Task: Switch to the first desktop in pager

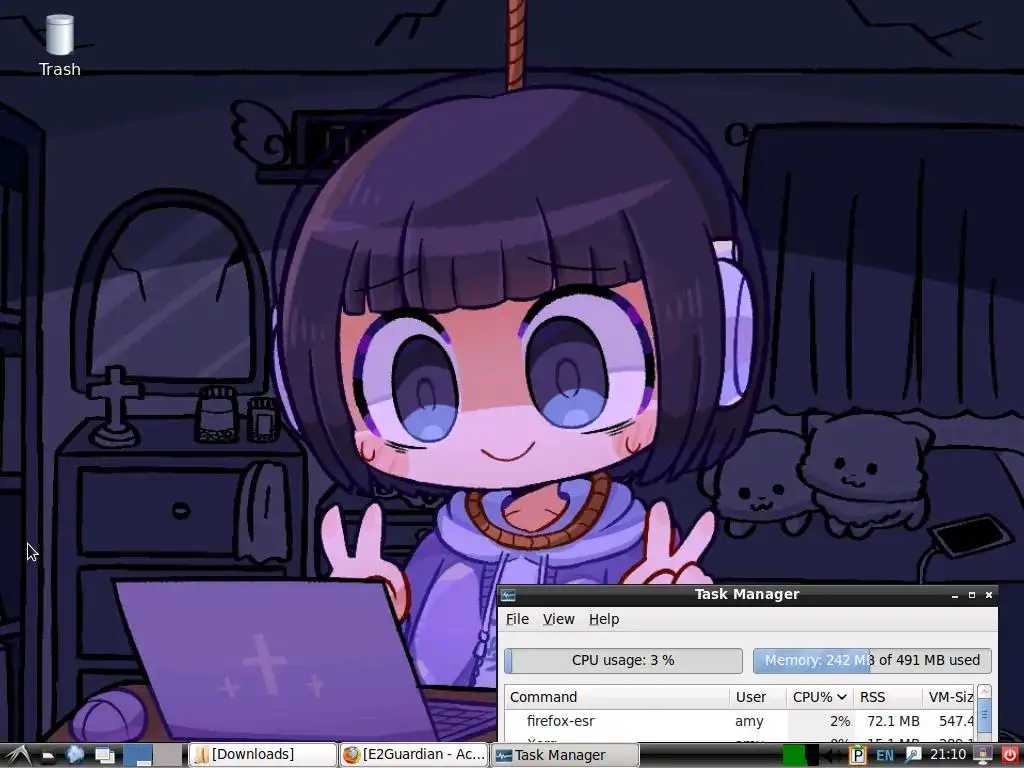Action: [138, 755]
